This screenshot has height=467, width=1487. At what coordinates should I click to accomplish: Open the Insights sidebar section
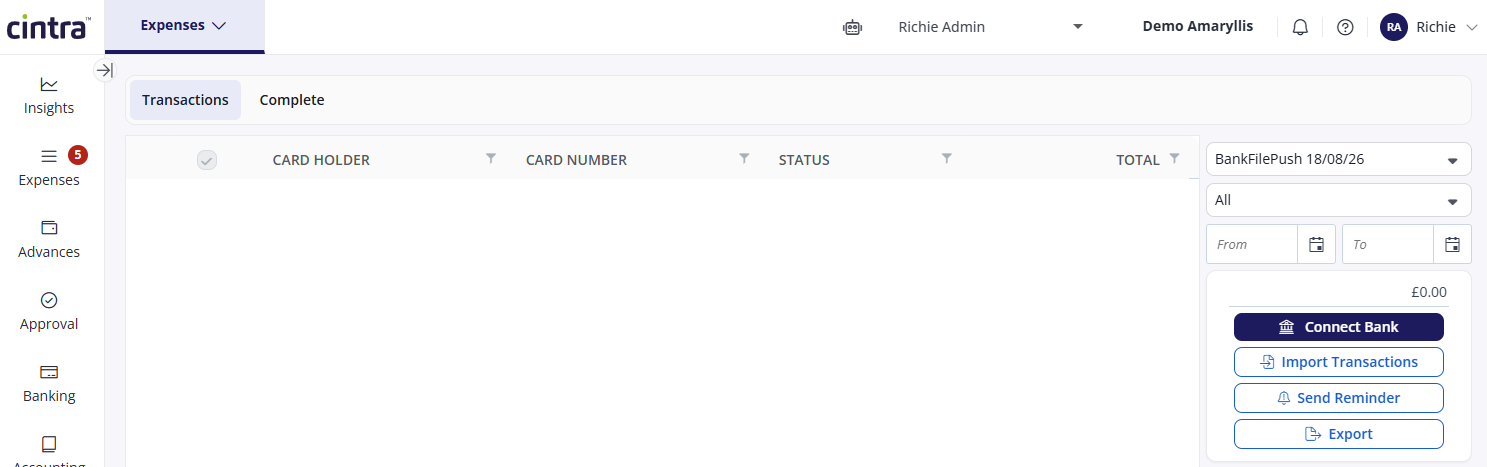tap(49, 96)
